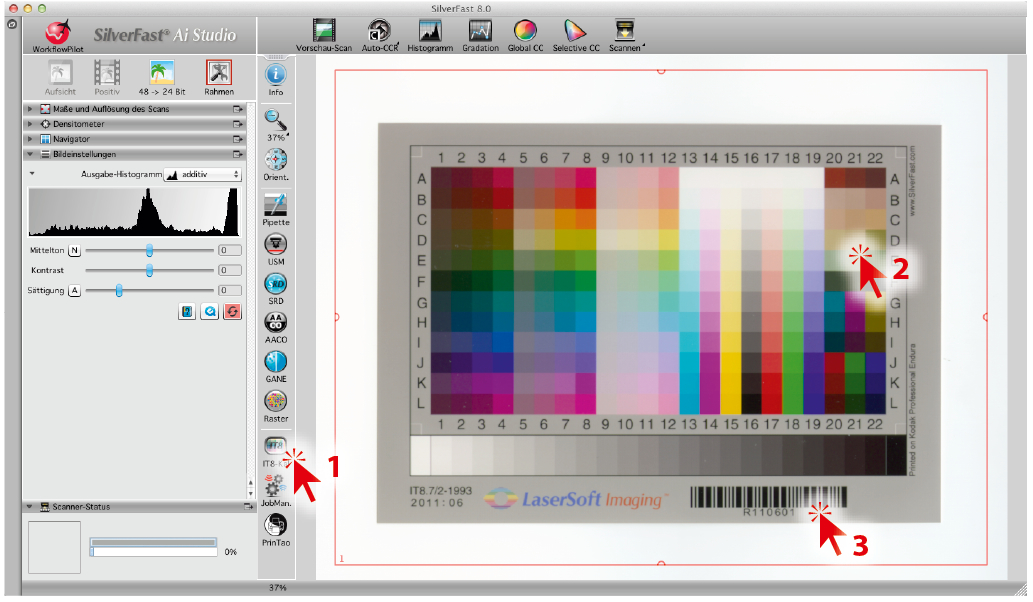Click the 48 -> 24 Bit icon
Image resolution: width=1033 pixels, height=602 pixels.
click(161, 78)
